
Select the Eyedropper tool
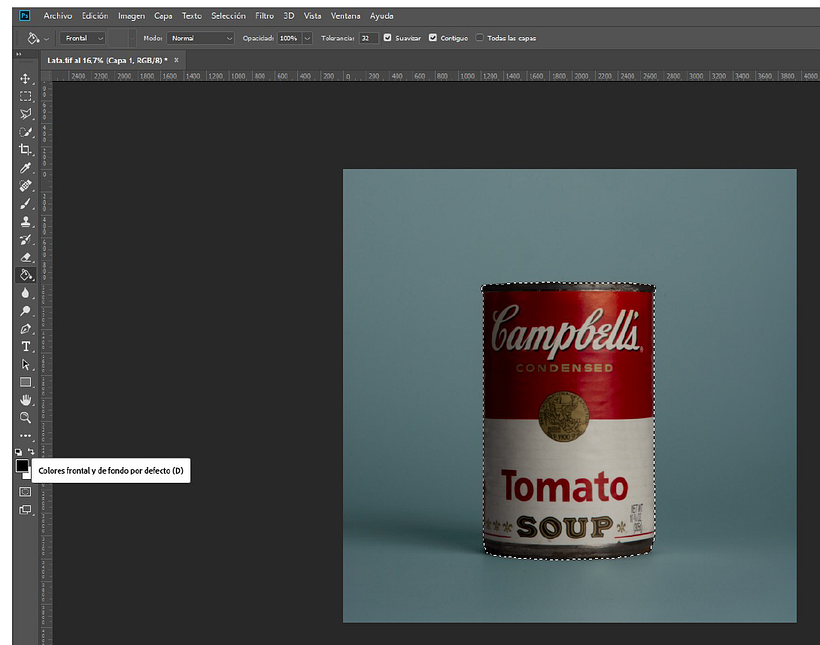pos(25,168)
